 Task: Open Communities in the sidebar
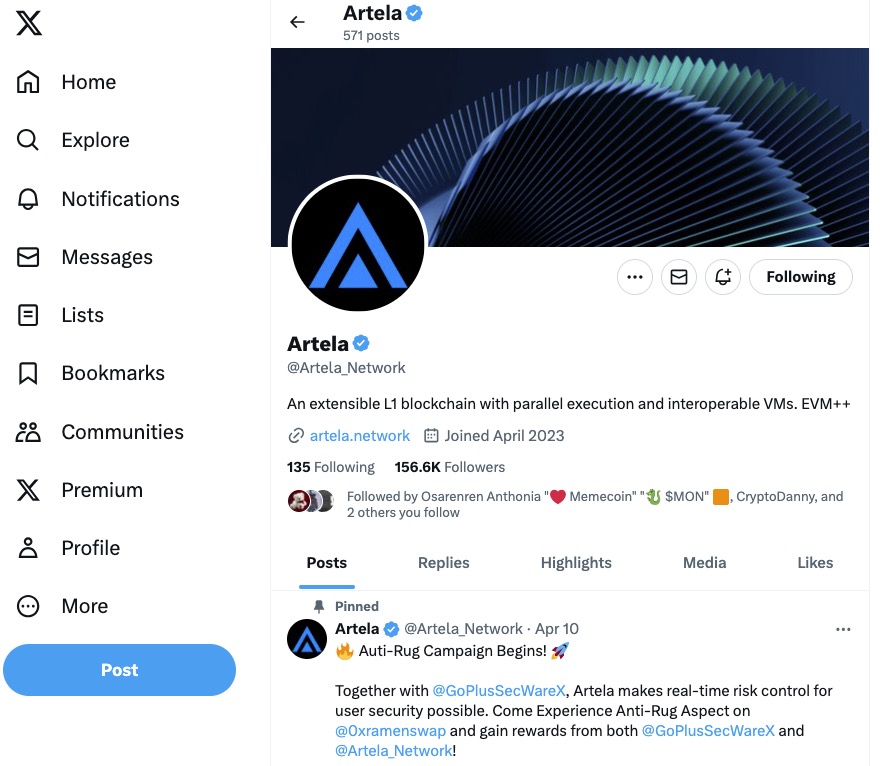pyautogui.click(x=100, y=432)
